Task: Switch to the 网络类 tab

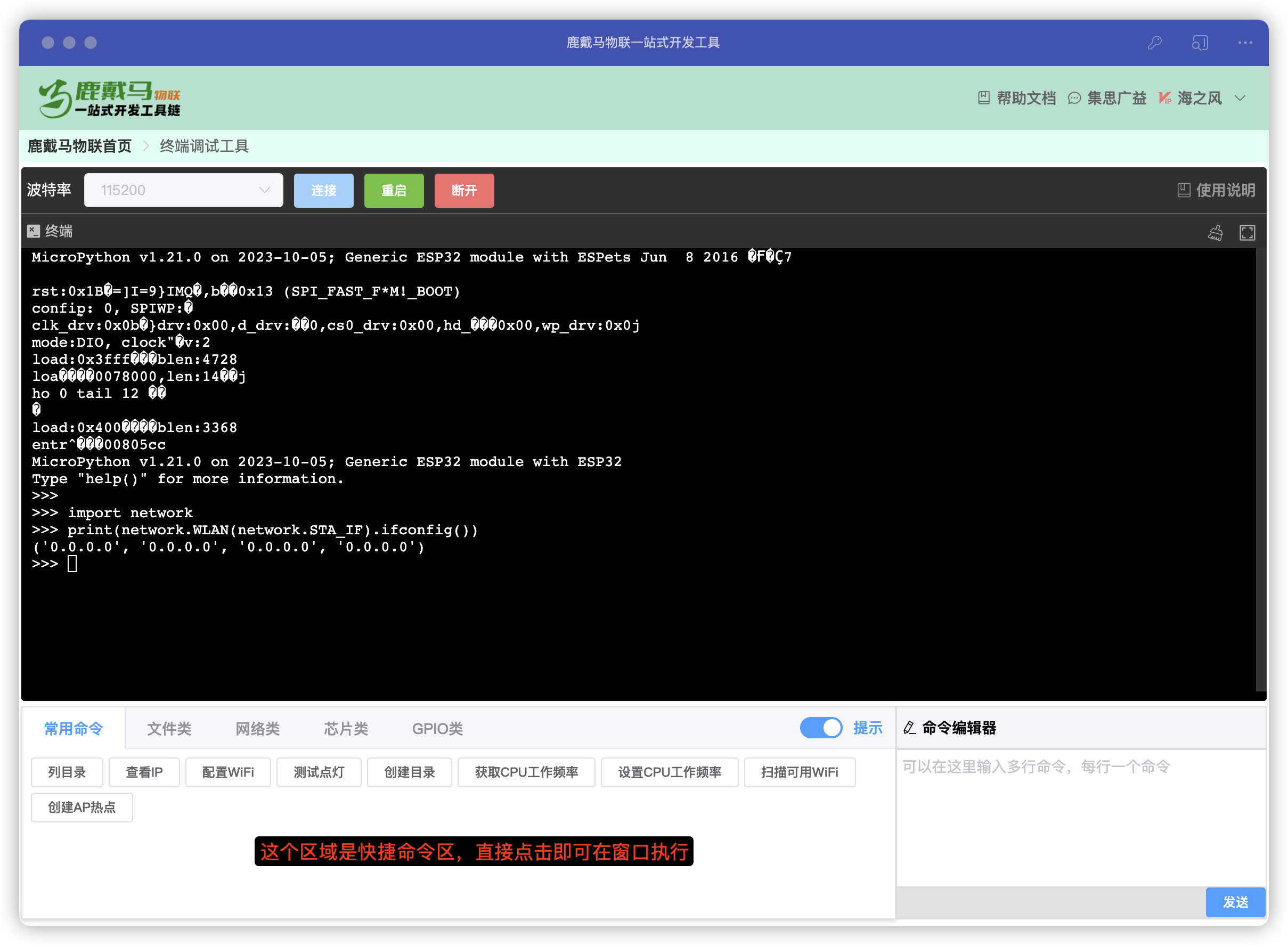Action: click(x=257, y=728)
